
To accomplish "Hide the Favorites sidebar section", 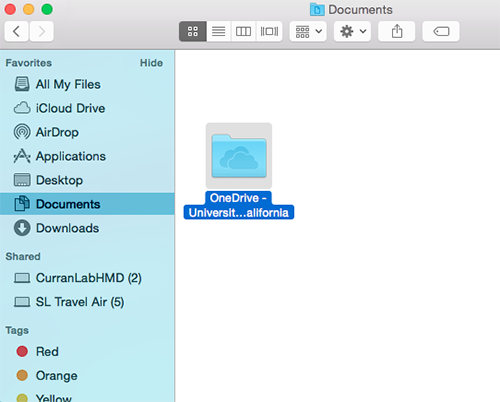I will point(151,63).
